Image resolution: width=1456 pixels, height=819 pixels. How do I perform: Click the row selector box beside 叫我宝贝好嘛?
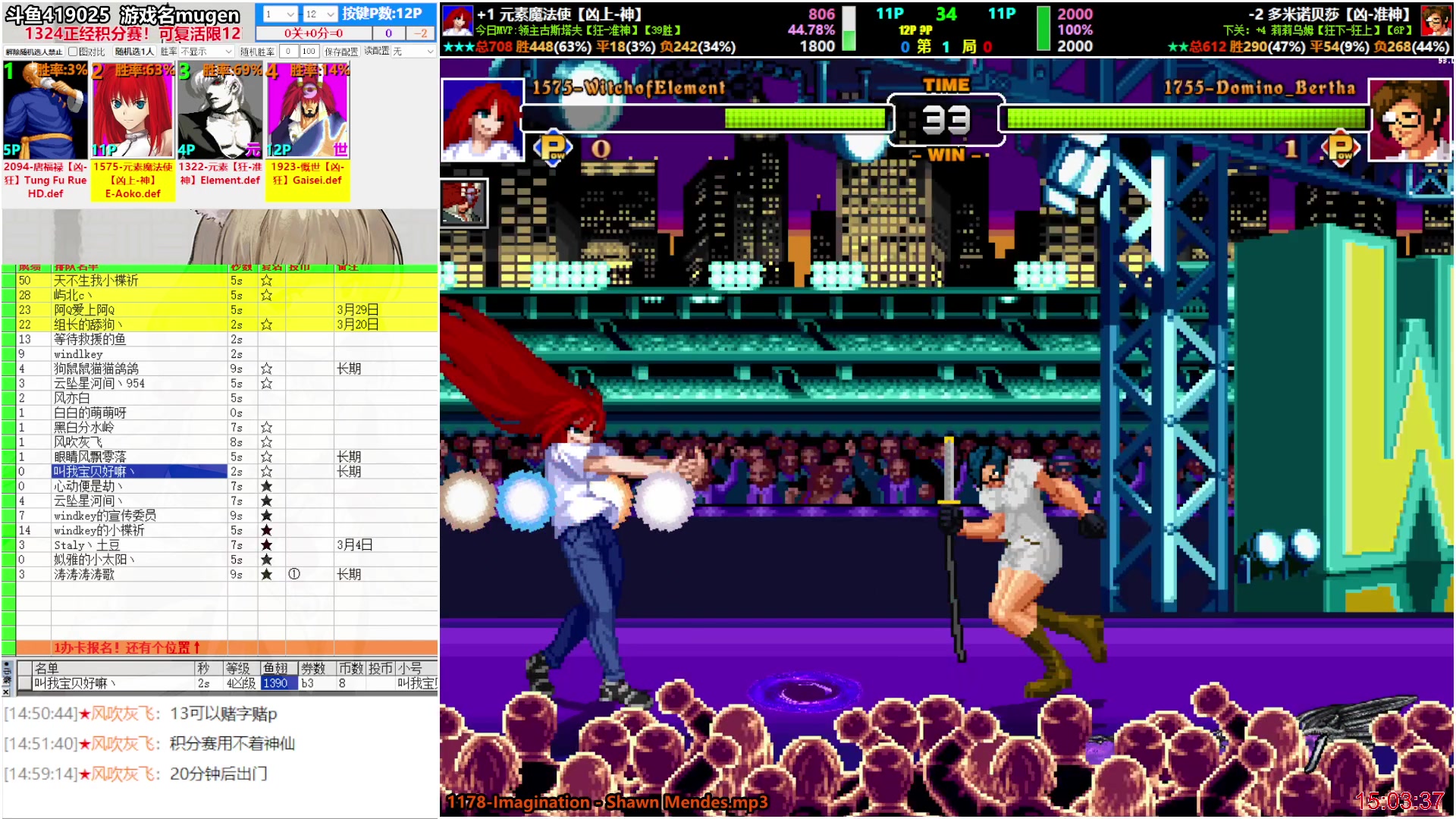(24, 683)
